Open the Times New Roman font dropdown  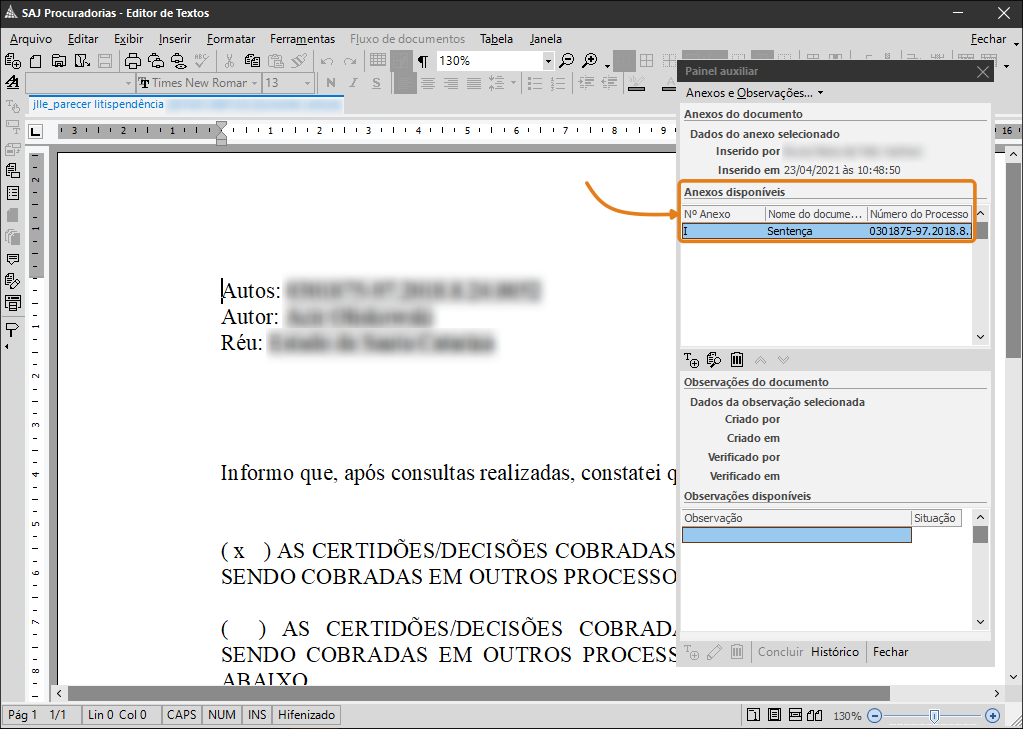click(x=254, y=83)
